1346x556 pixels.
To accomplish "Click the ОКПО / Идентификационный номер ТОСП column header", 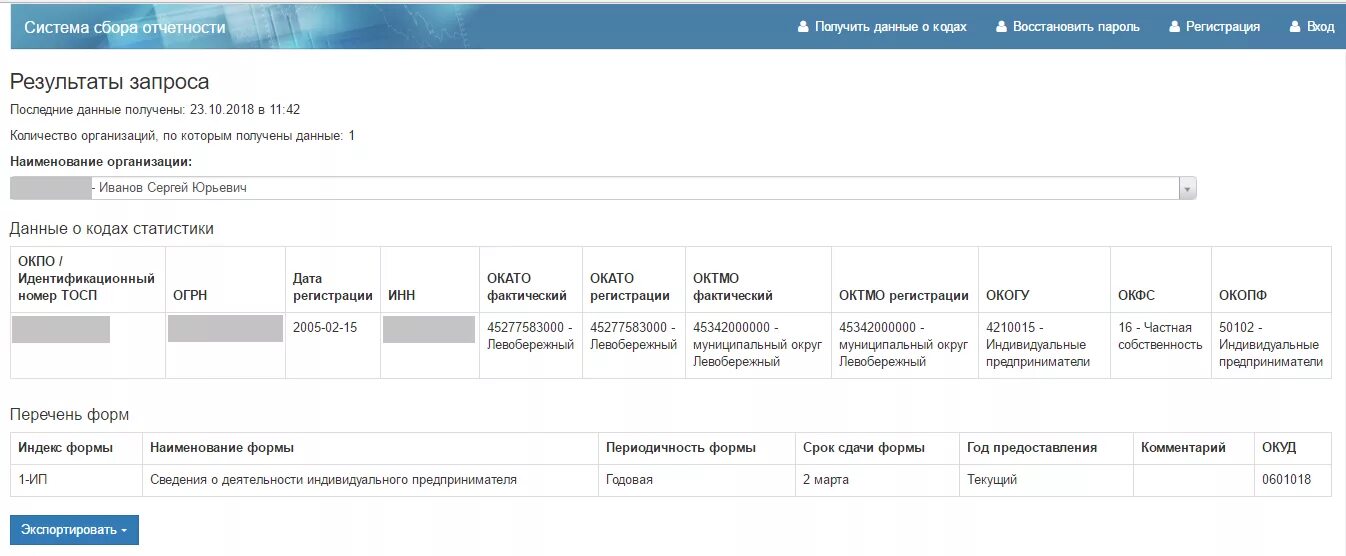I will 87,279.
